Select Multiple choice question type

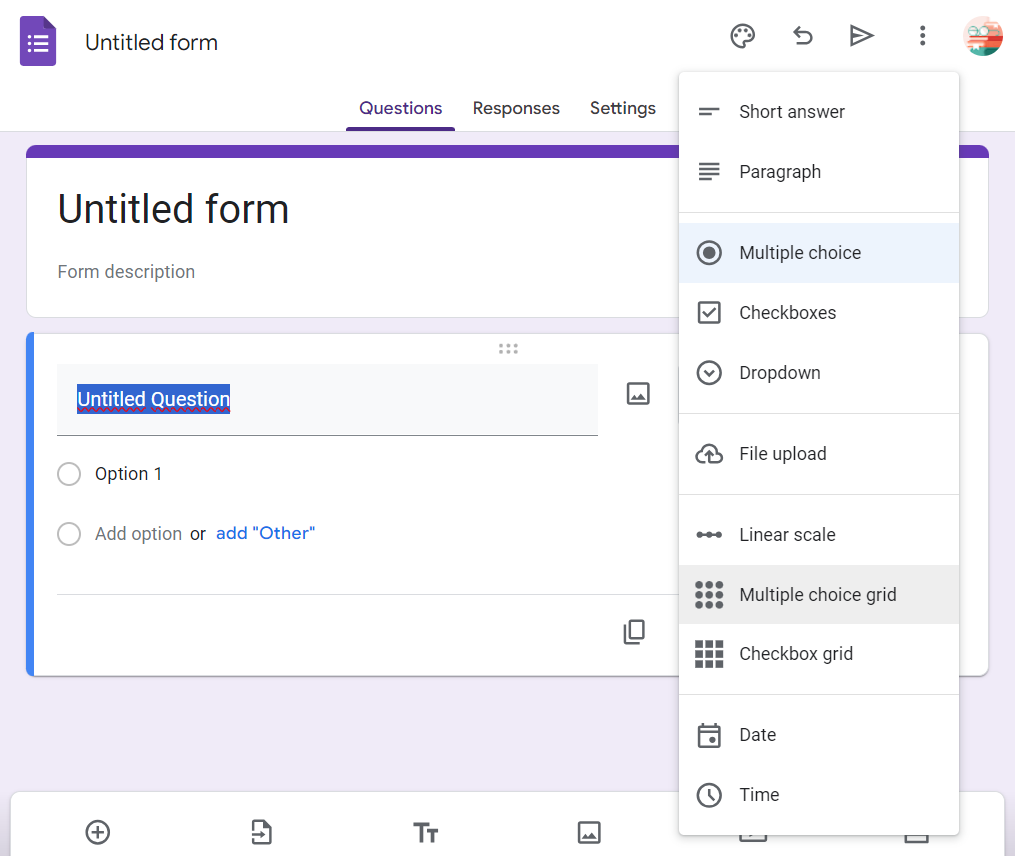819,253
